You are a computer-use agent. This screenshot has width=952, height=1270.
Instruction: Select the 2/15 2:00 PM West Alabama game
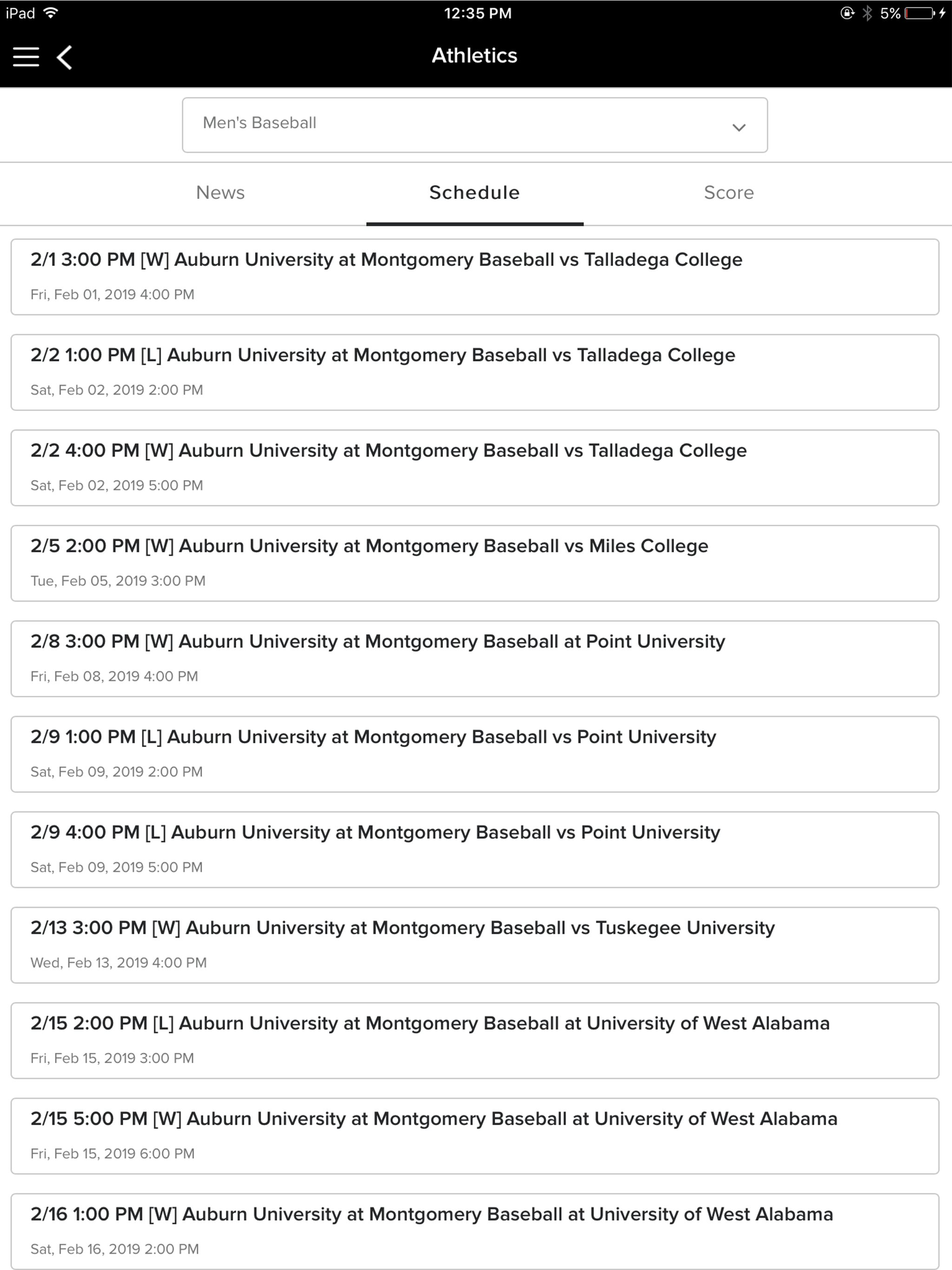(475, 1040)
